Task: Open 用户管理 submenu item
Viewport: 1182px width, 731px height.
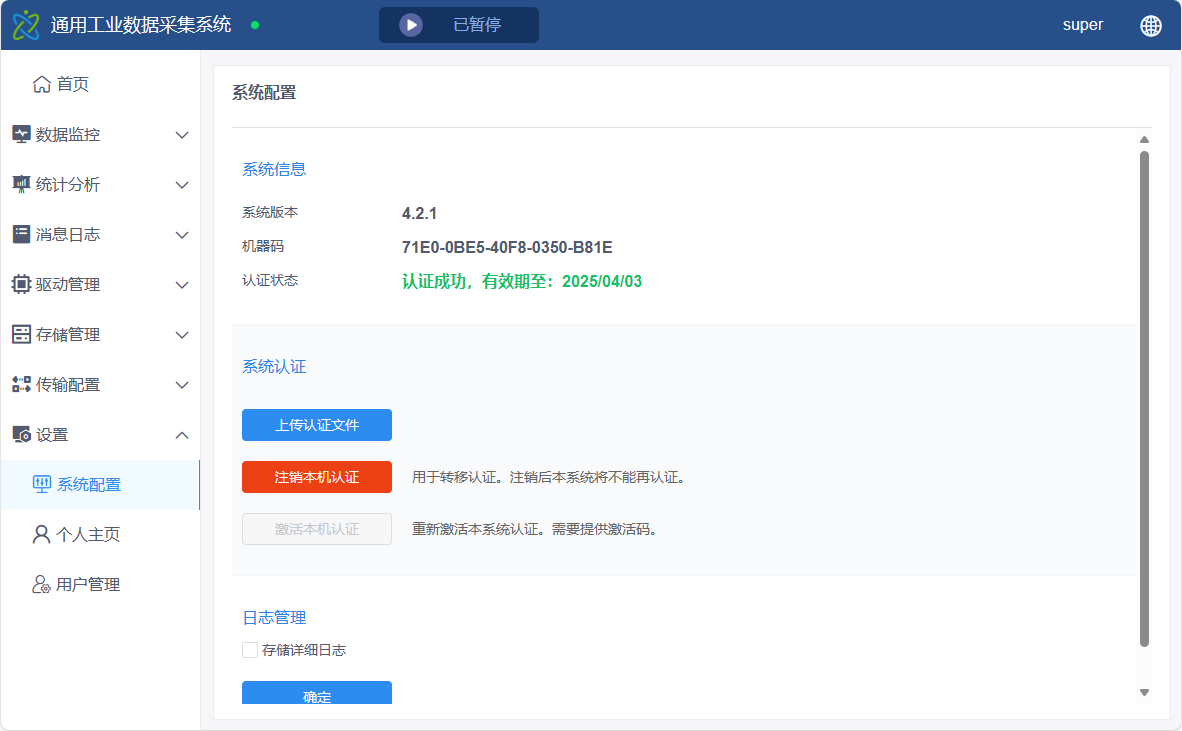Action: coord(100,584)
